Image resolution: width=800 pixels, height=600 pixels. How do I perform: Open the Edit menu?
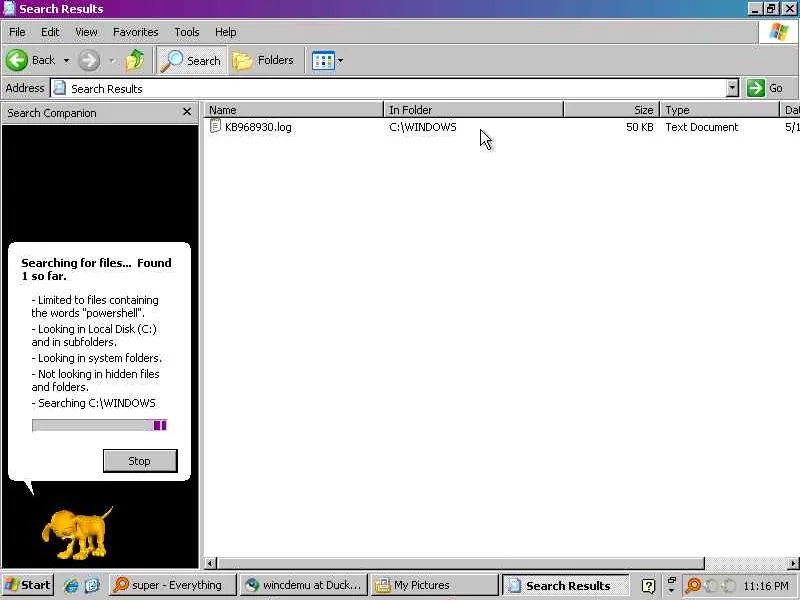50,32
